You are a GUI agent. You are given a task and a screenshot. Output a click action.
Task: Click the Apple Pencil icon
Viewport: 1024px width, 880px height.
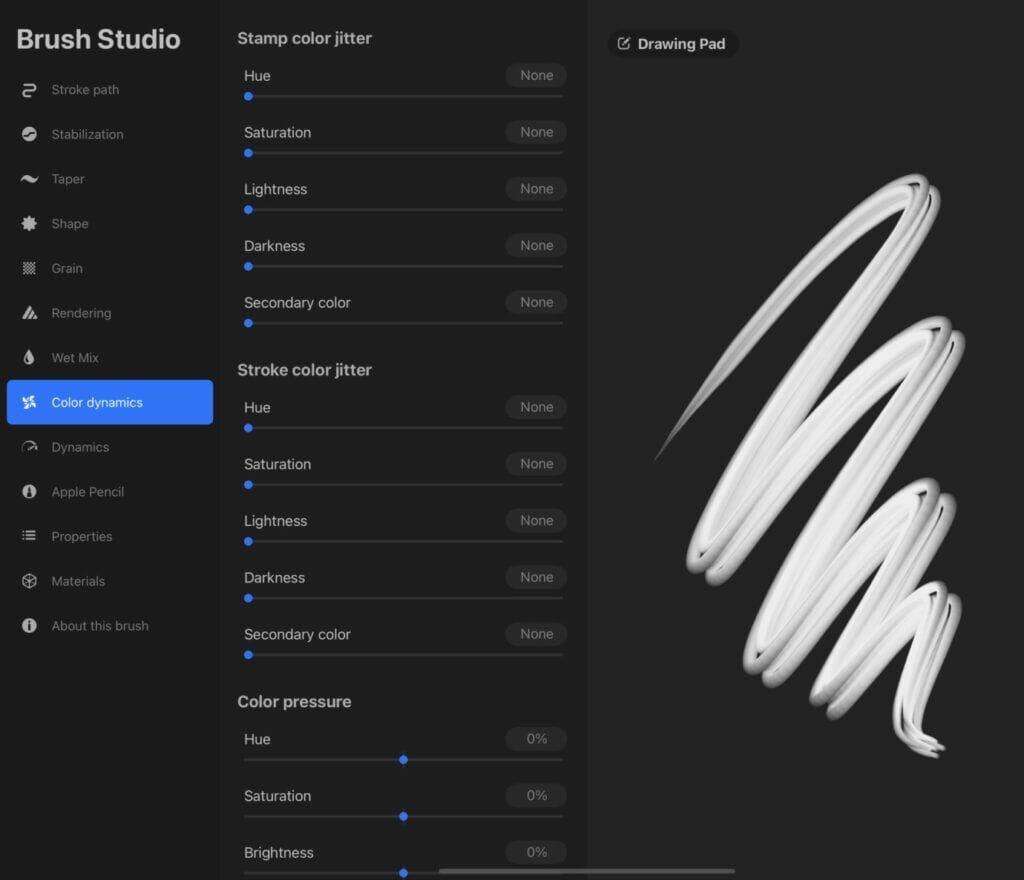coord(29,492)
